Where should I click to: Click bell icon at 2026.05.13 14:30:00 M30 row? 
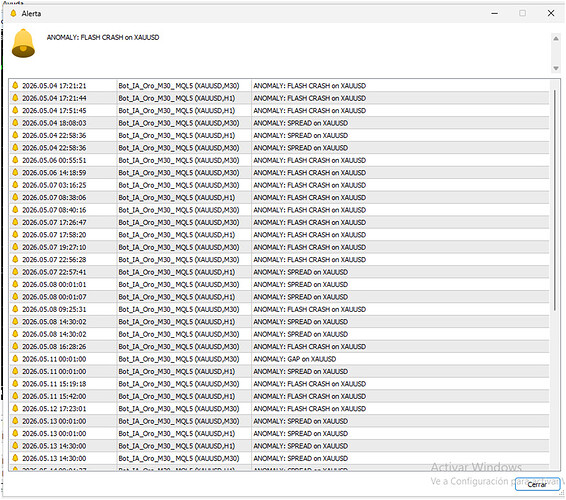(x=15, y=458)
